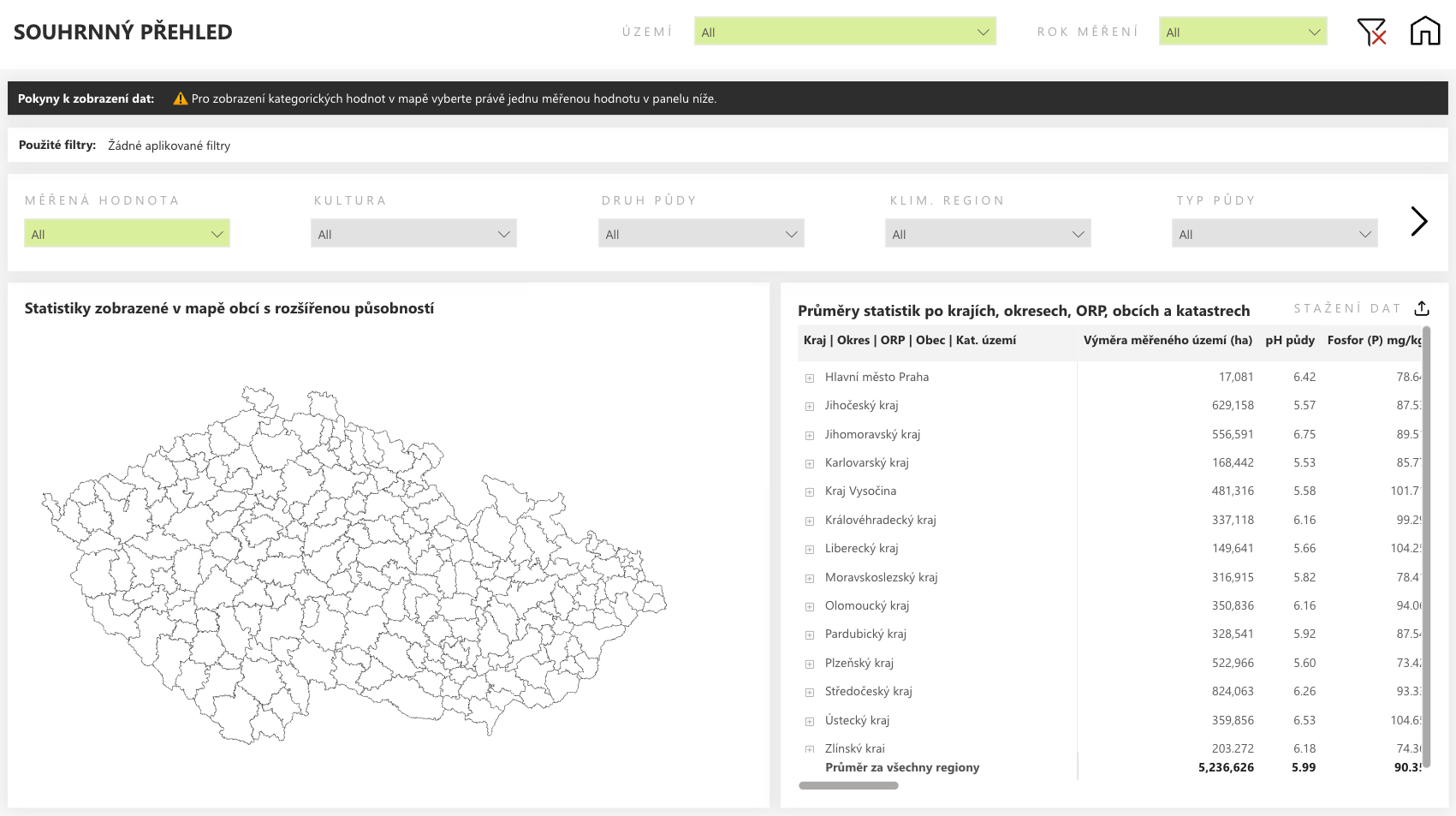Open the Rok měření dropdown

(x=1242, y=32)
